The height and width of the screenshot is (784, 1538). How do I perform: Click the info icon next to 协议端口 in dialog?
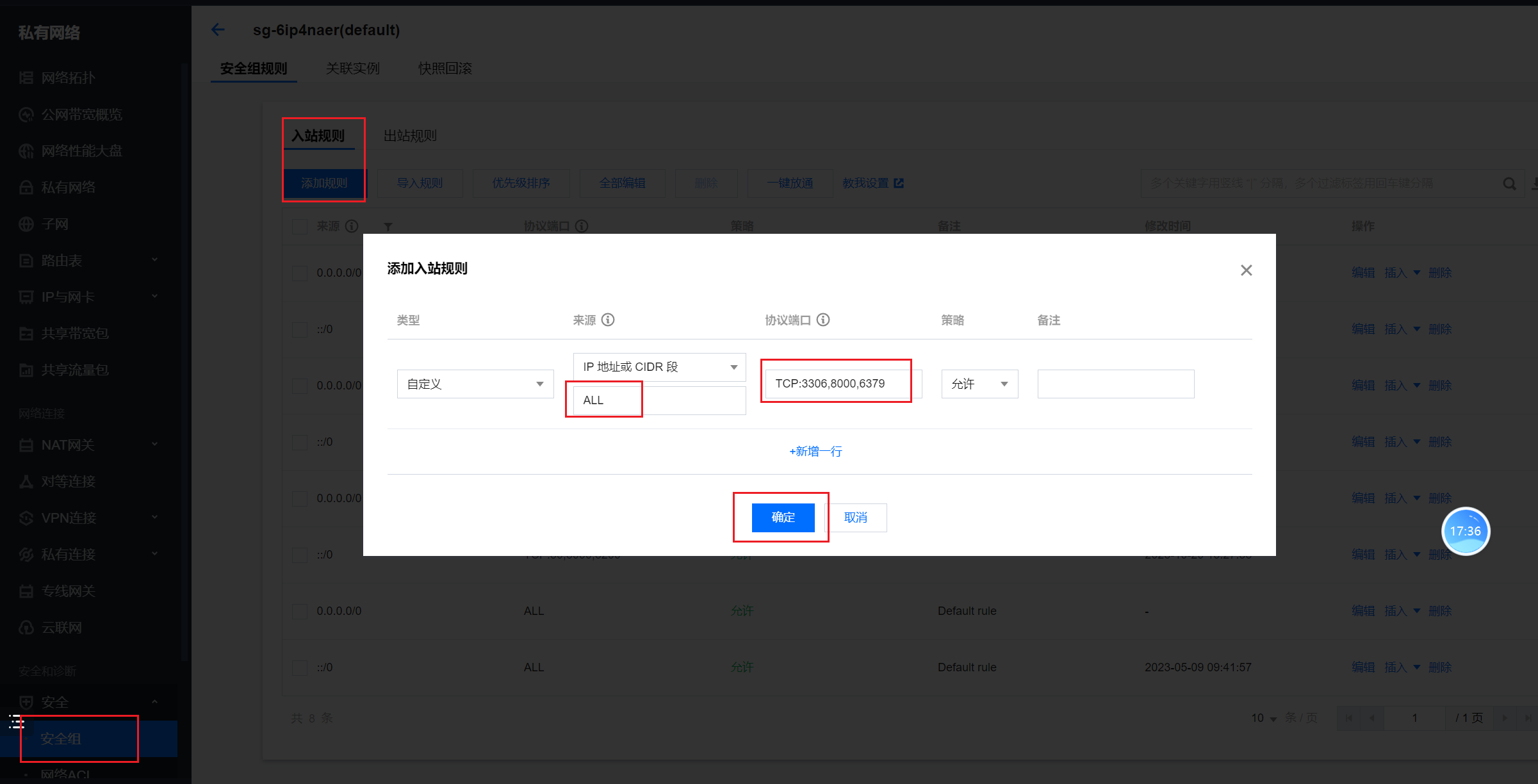tap(823, 320)
